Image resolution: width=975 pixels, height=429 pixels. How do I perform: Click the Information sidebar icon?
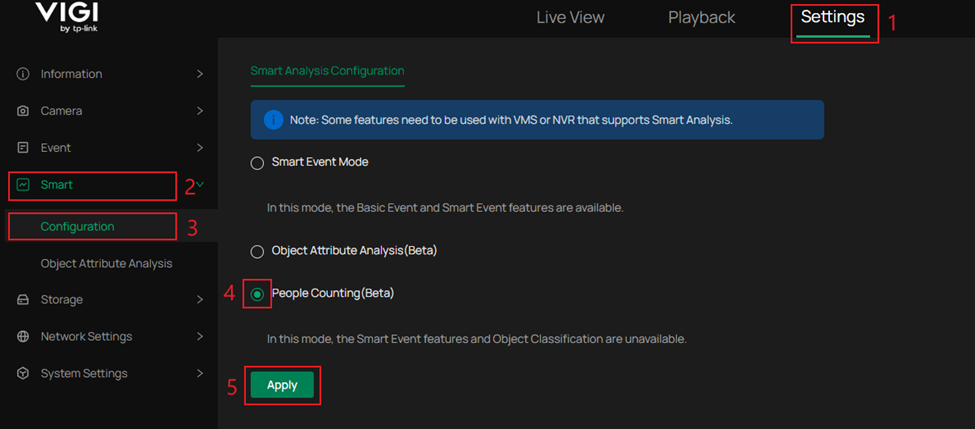23,74
